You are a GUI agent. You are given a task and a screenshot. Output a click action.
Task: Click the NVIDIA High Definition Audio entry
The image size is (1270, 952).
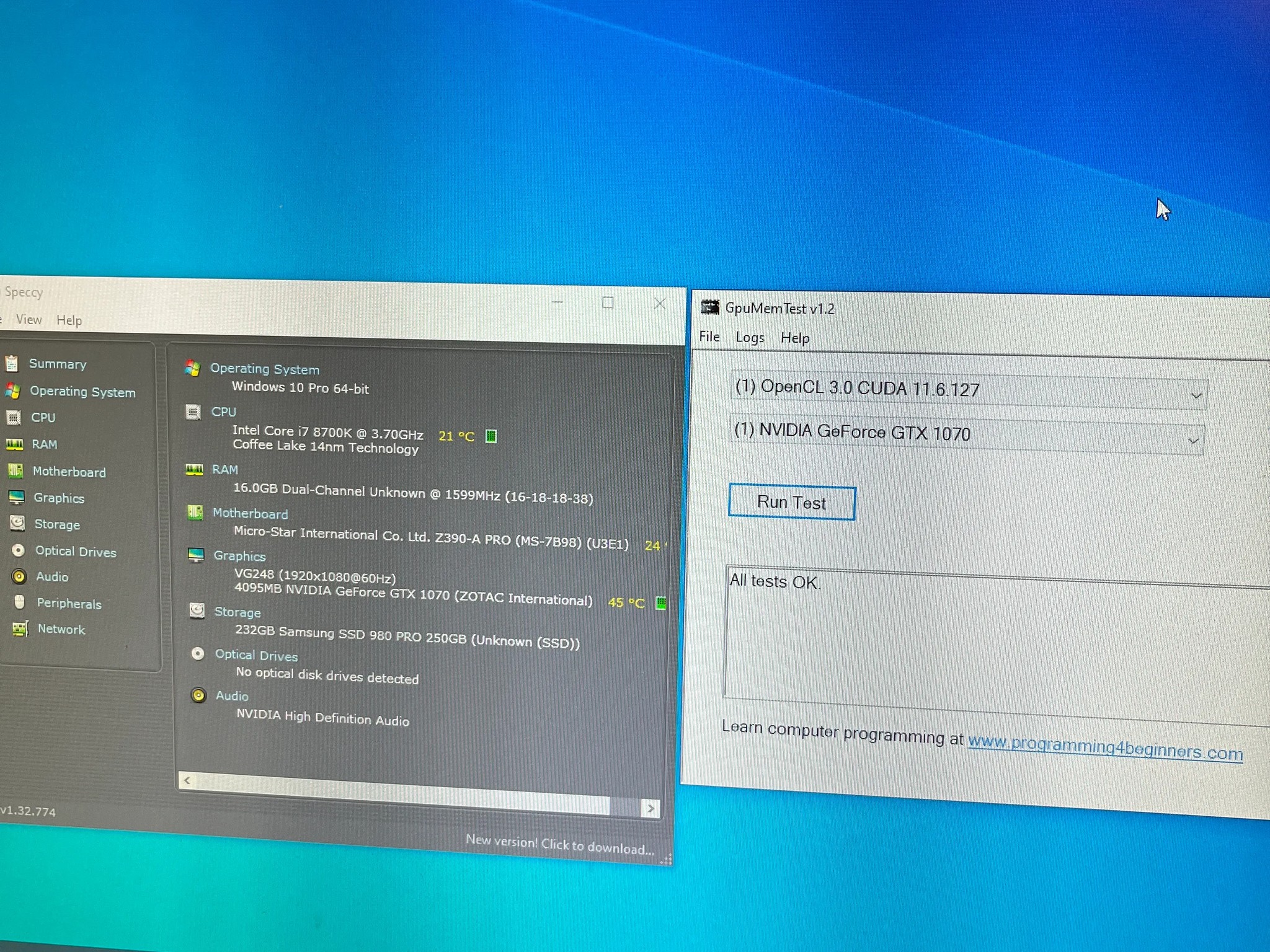(x=322, y=717)
